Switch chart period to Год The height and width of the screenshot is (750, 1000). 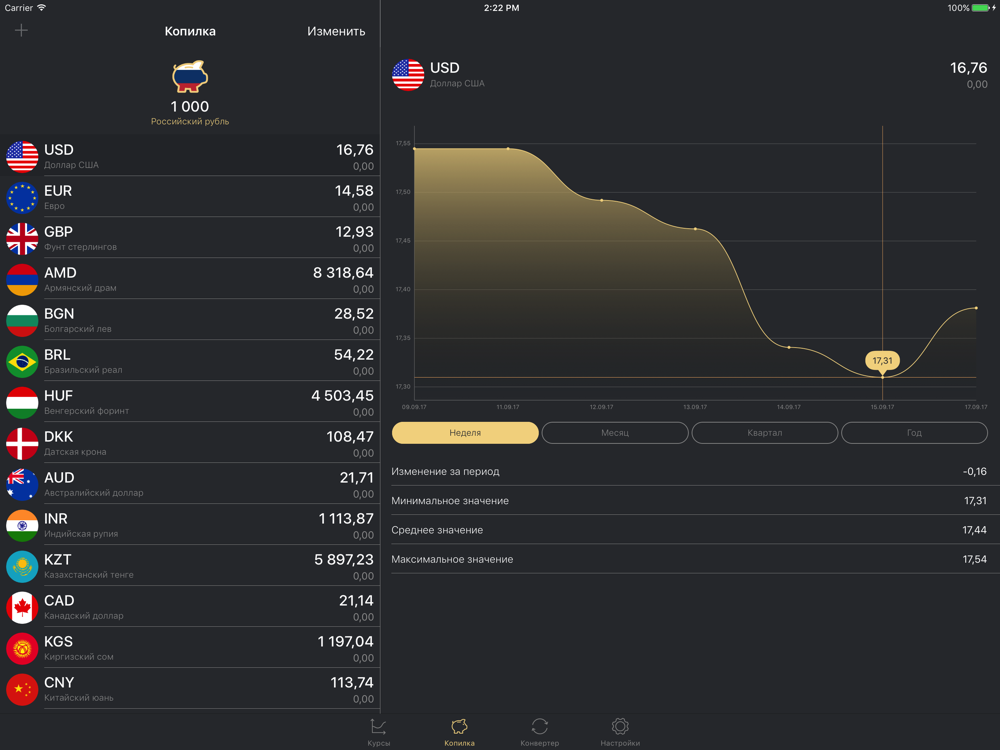[914, 433]
